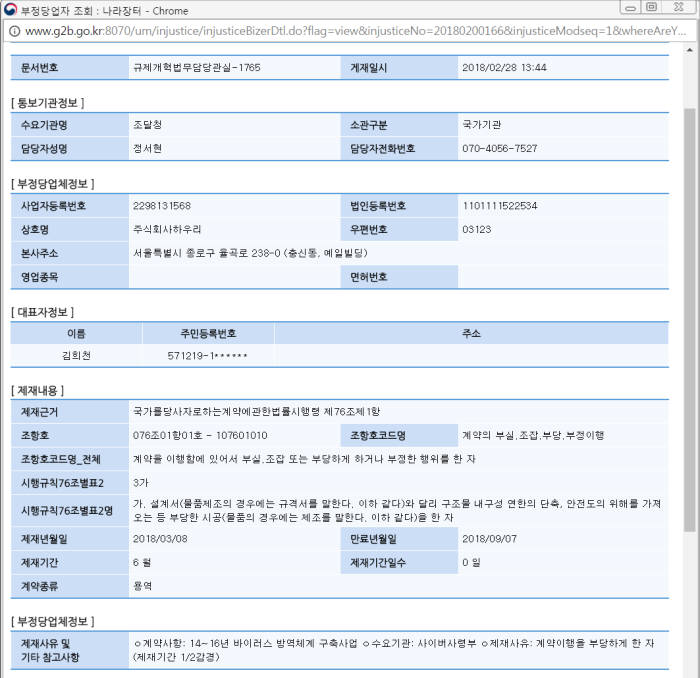Screen dimensions: 700x678
Task: Minimize the Chrome popup window
Action: [x=630, y=8]
